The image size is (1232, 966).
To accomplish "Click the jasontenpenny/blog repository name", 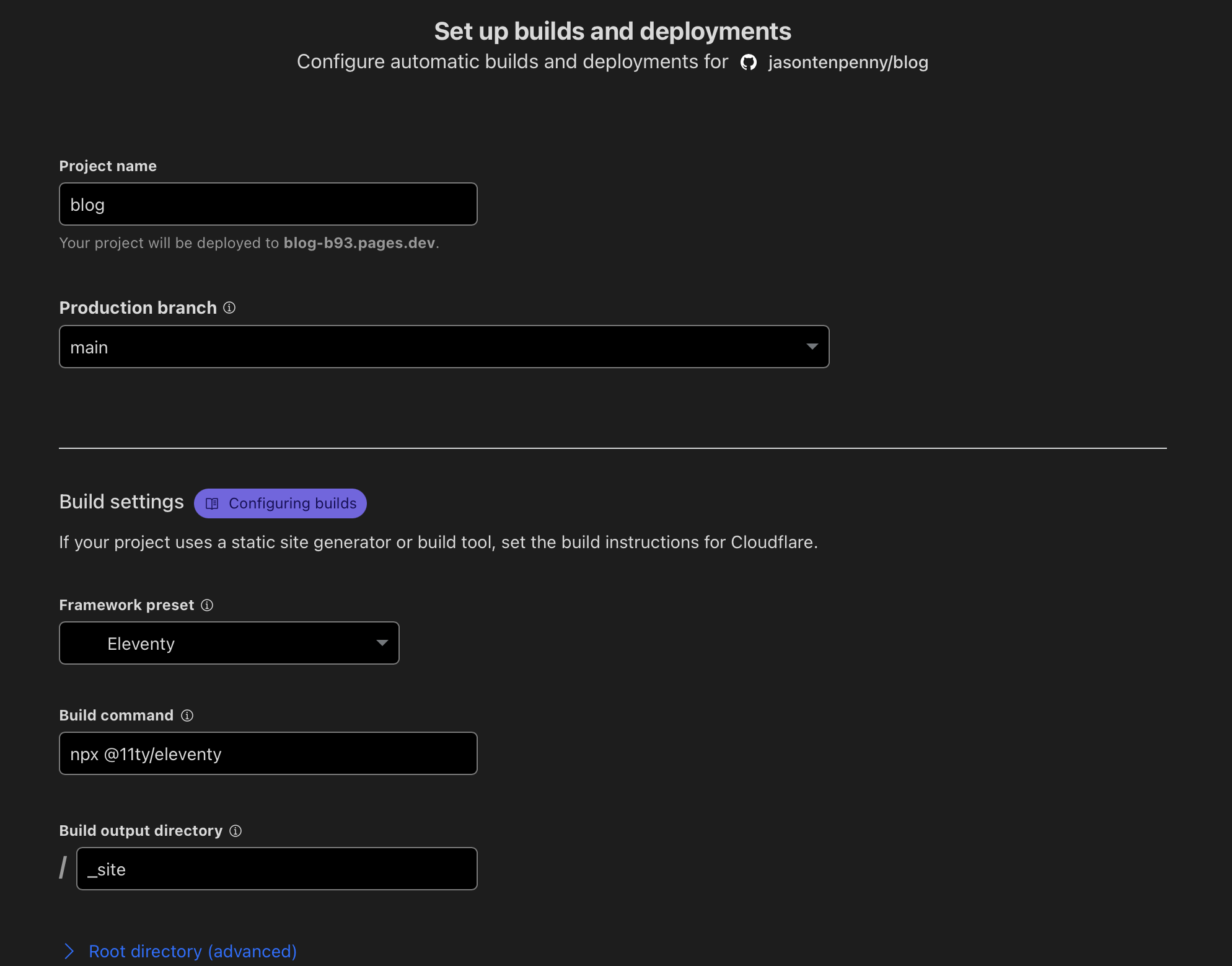I will [x=848, y=63].
